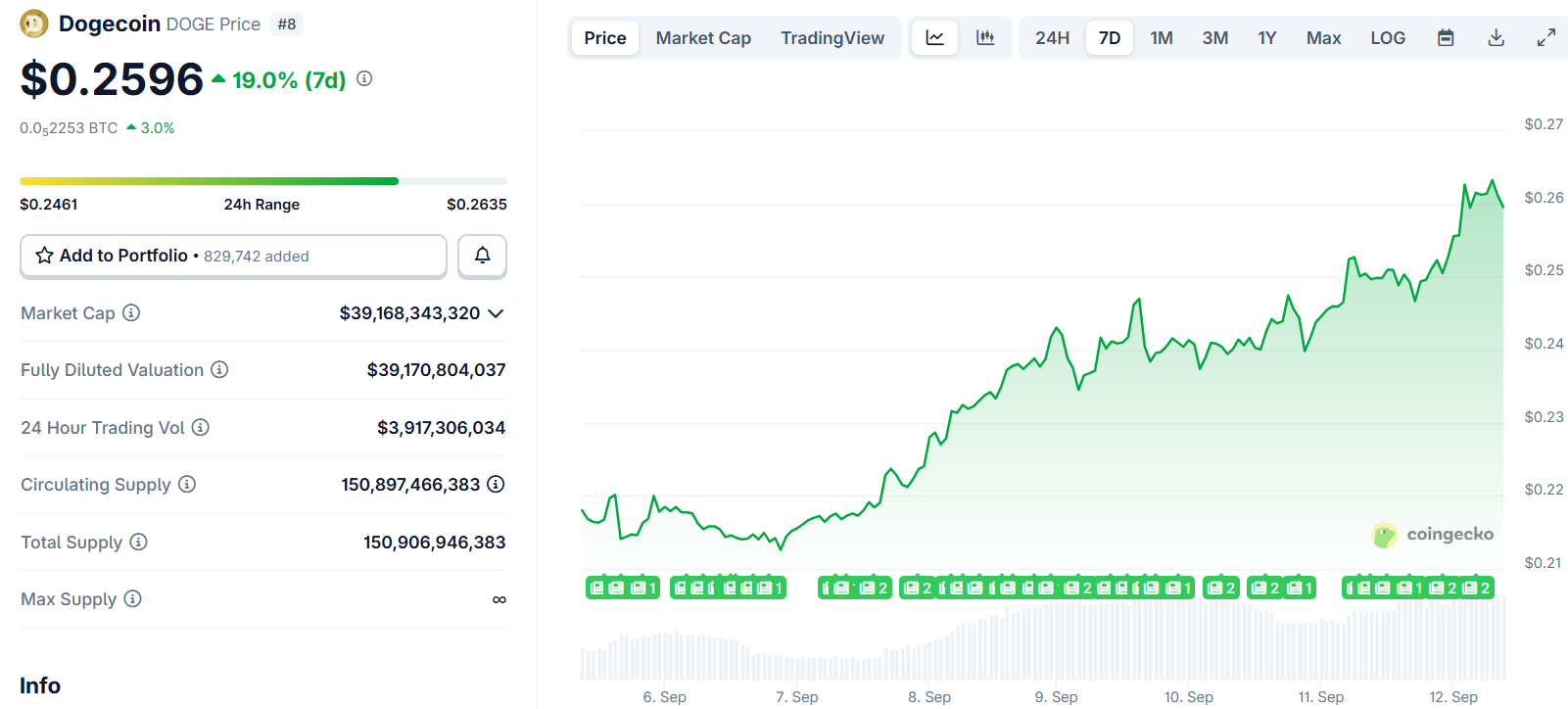Image resolution: width=1568 pixels, height=709 pixels.
Task: Click Add to Portfolio button
Action: [x=234, y=256]
